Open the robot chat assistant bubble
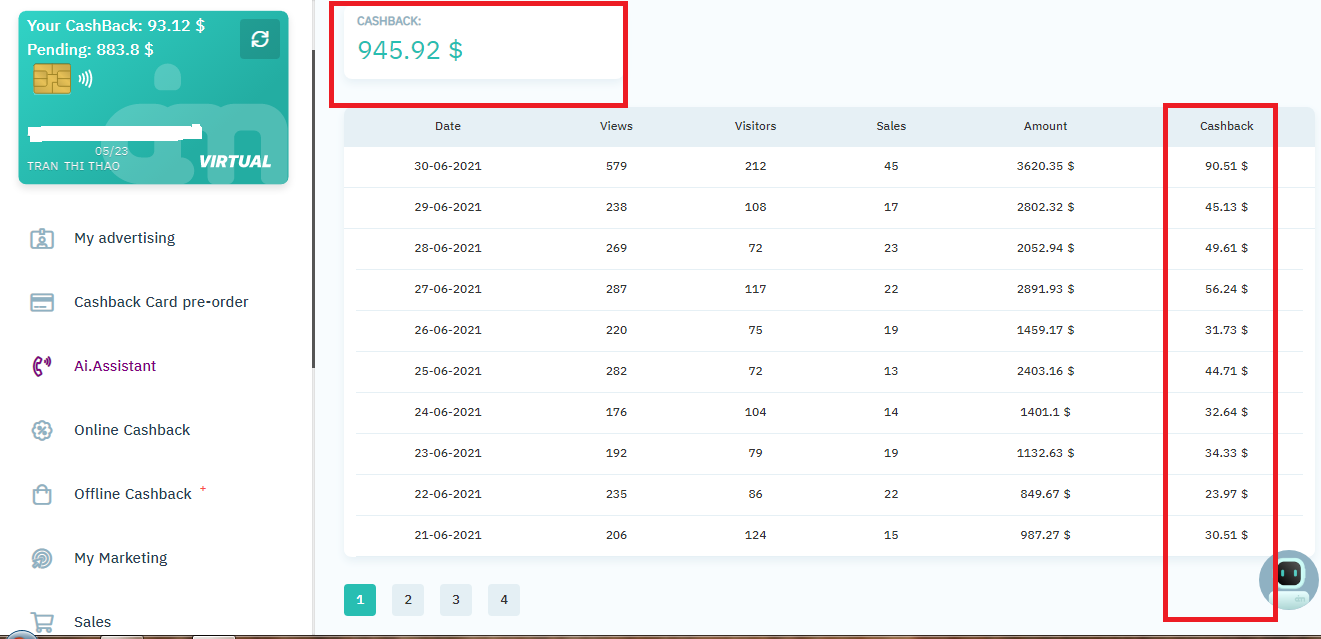1321x639 pixels. point(1289,578)
